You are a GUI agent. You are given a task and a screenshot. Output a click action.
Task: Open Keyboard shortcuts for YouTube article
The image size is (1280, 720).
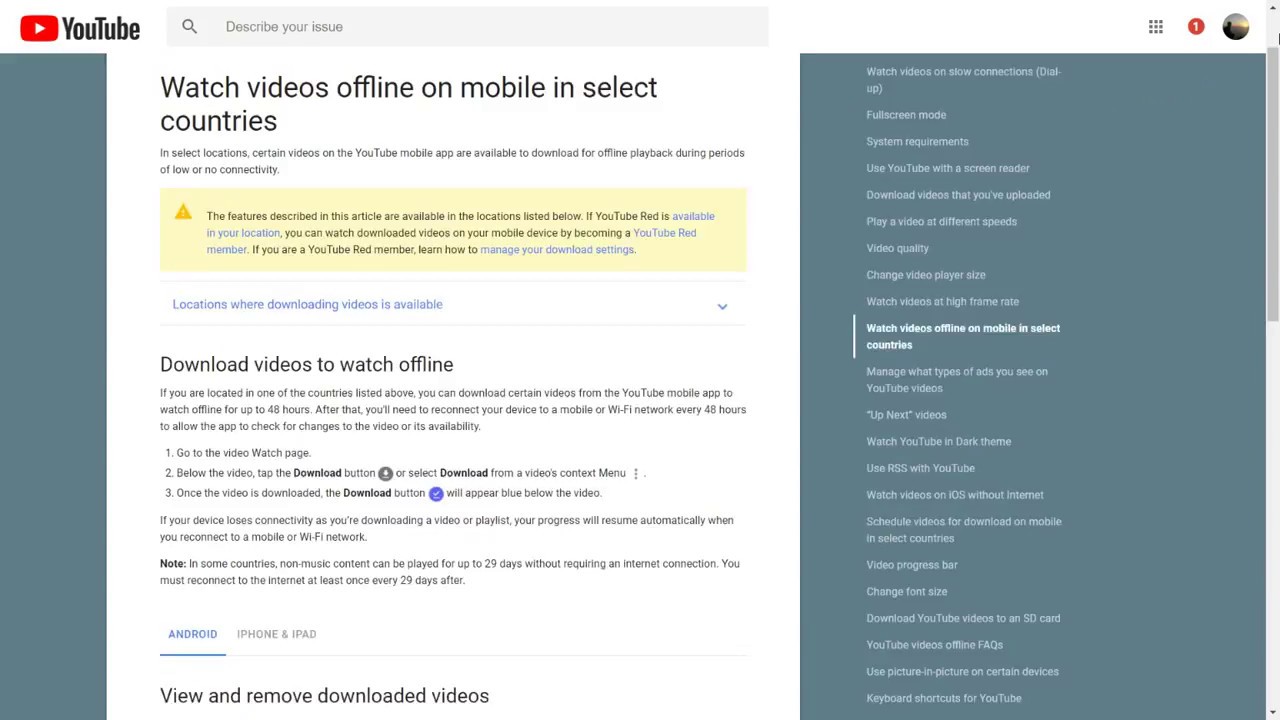click(x=943, y=699)
